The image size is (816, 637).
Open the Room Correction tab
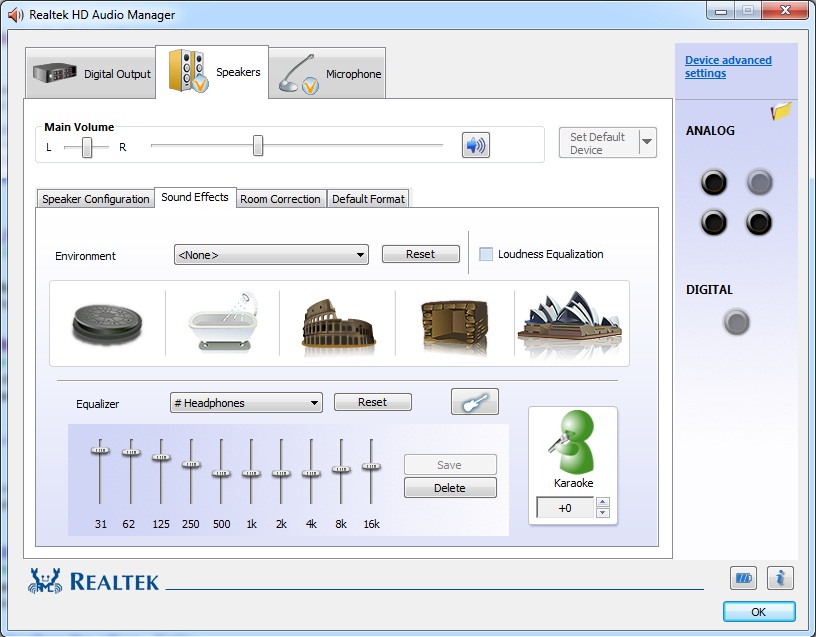click(x=280, y=199)
